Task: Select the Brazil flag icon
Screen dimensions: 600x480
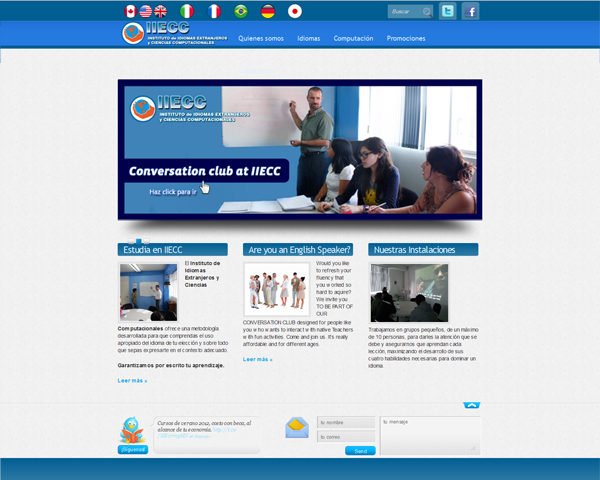Action: [241, 11]
